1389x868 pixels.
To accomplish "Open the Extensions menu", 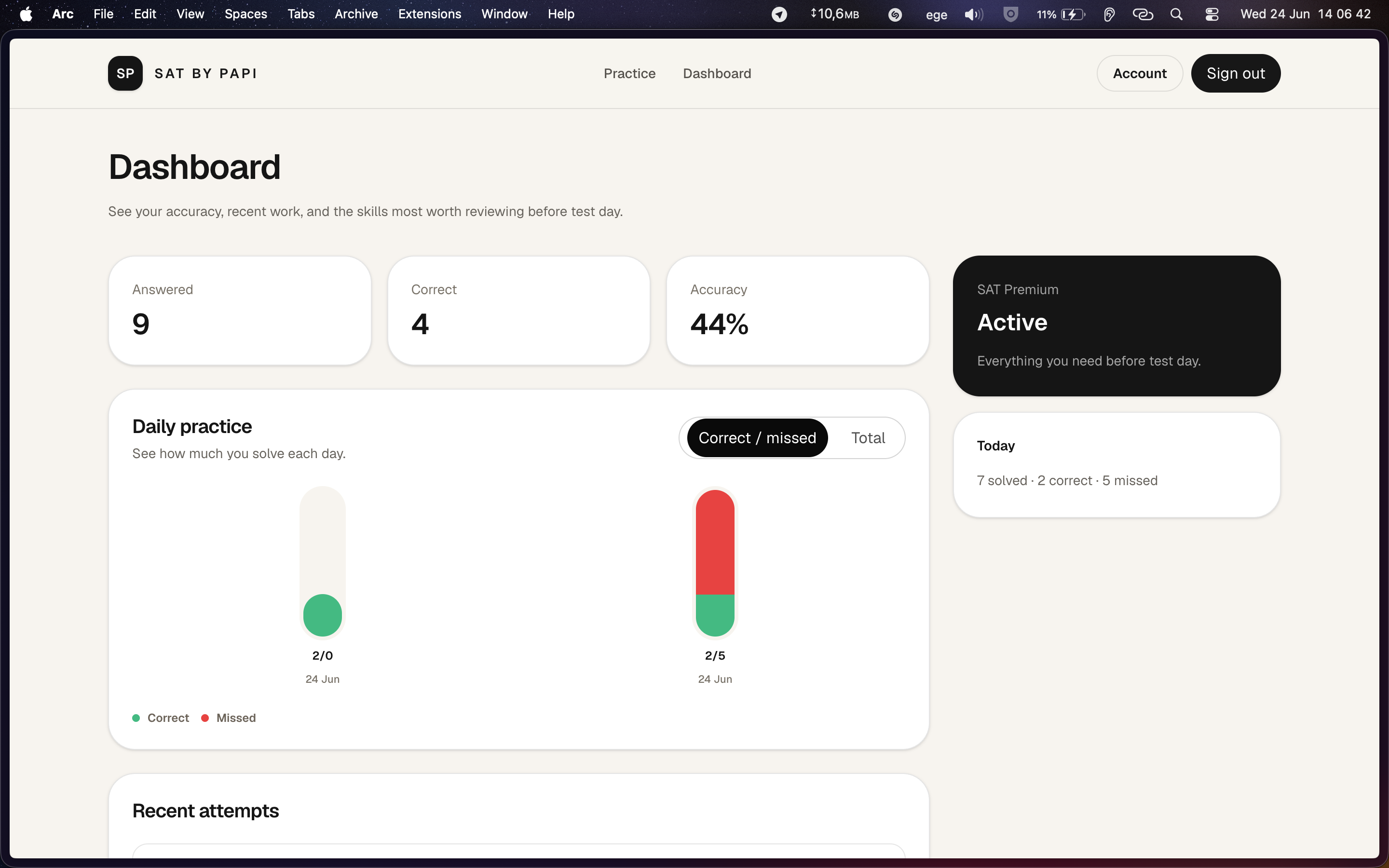I will point(429,14).
